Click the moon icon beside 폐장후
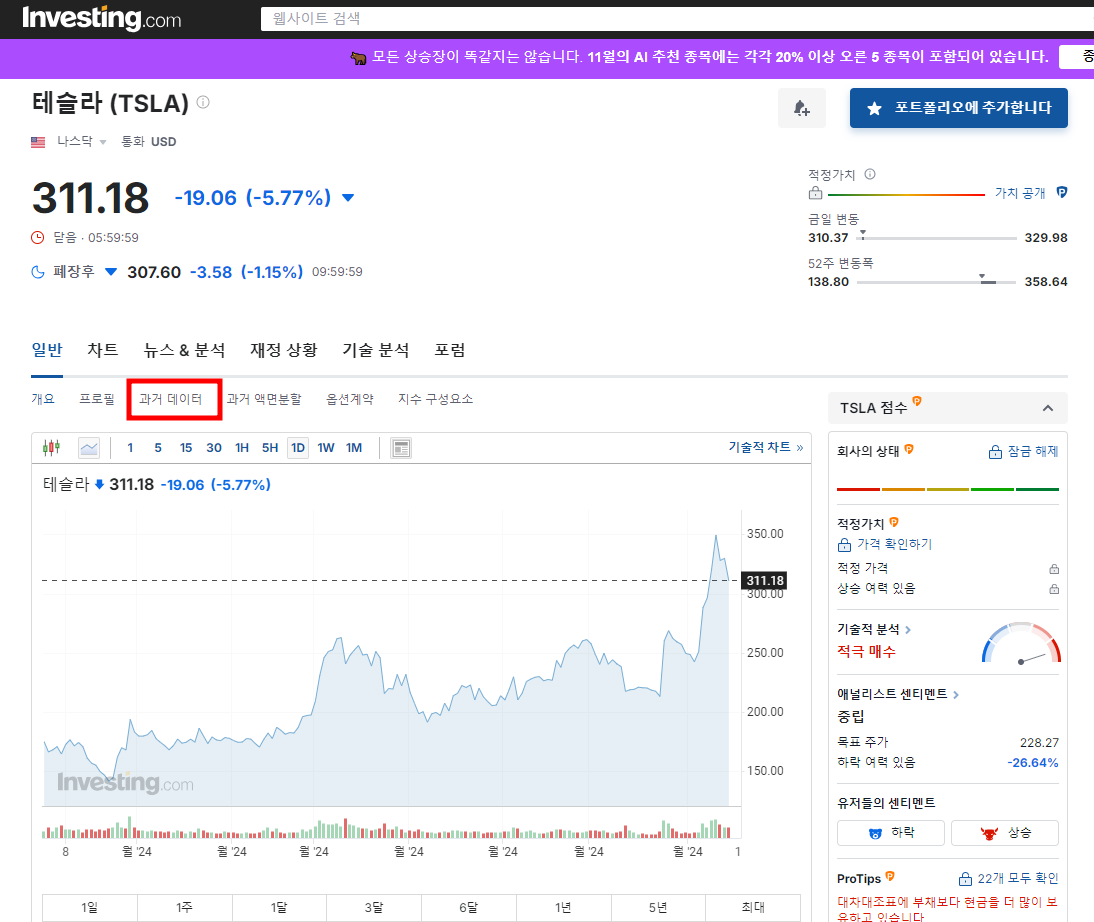 [x=38, y=272]
